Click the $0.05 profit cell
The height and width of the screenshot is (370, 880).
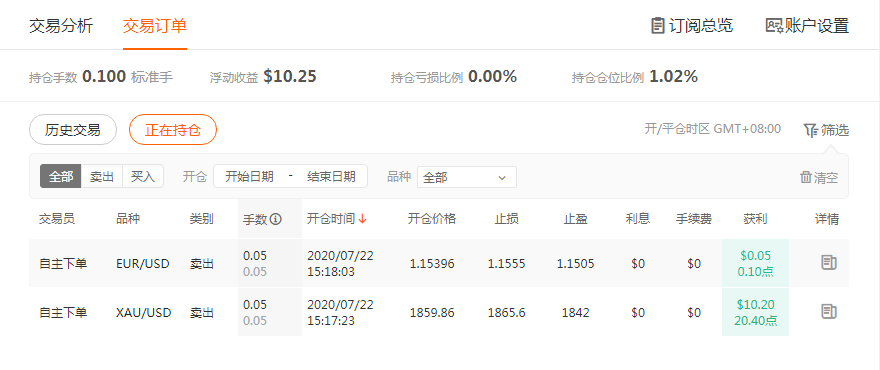(x=755, y=263)
